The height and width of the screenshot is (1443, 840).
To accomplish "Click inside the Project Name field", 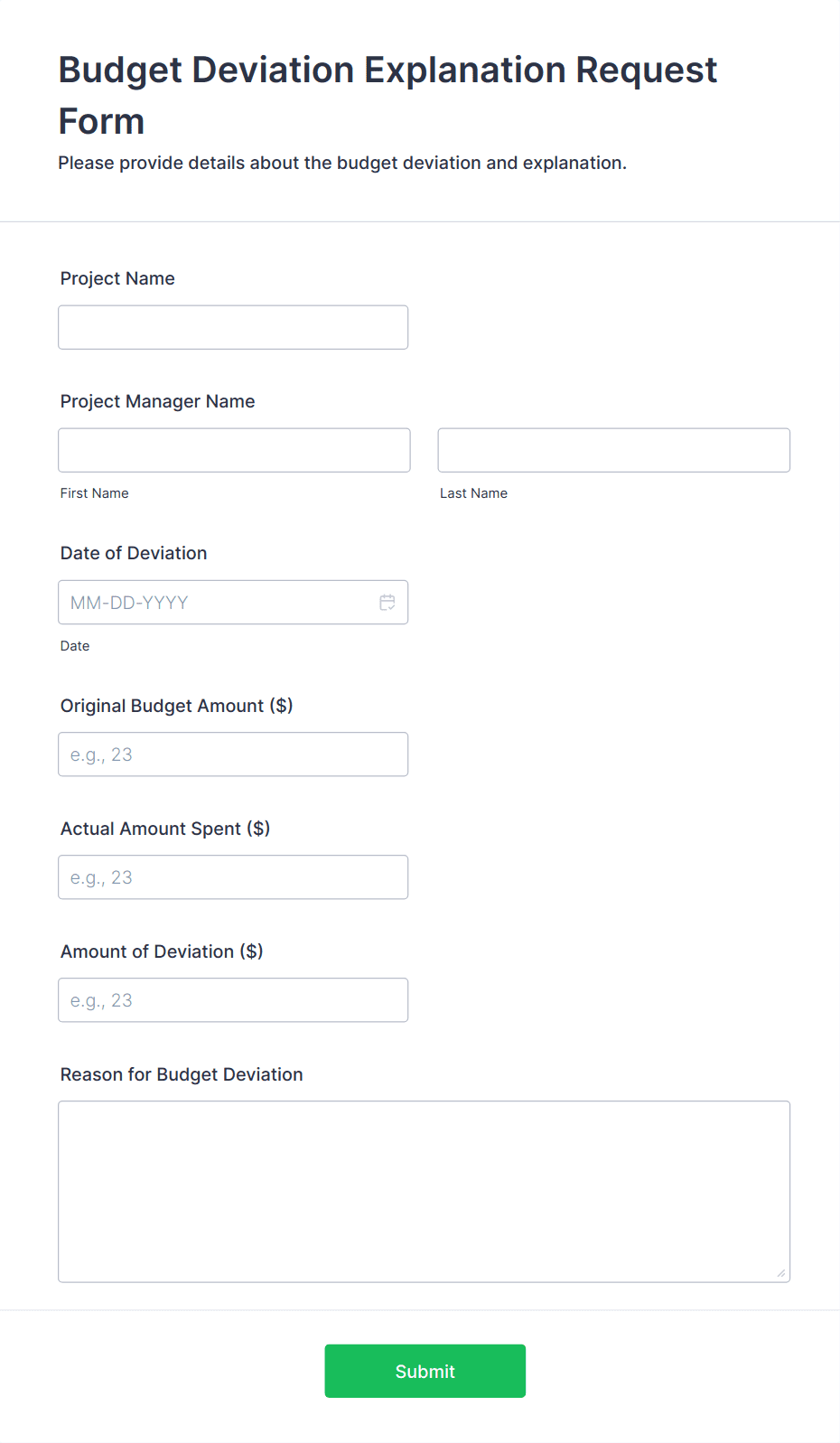I will 232,326.
